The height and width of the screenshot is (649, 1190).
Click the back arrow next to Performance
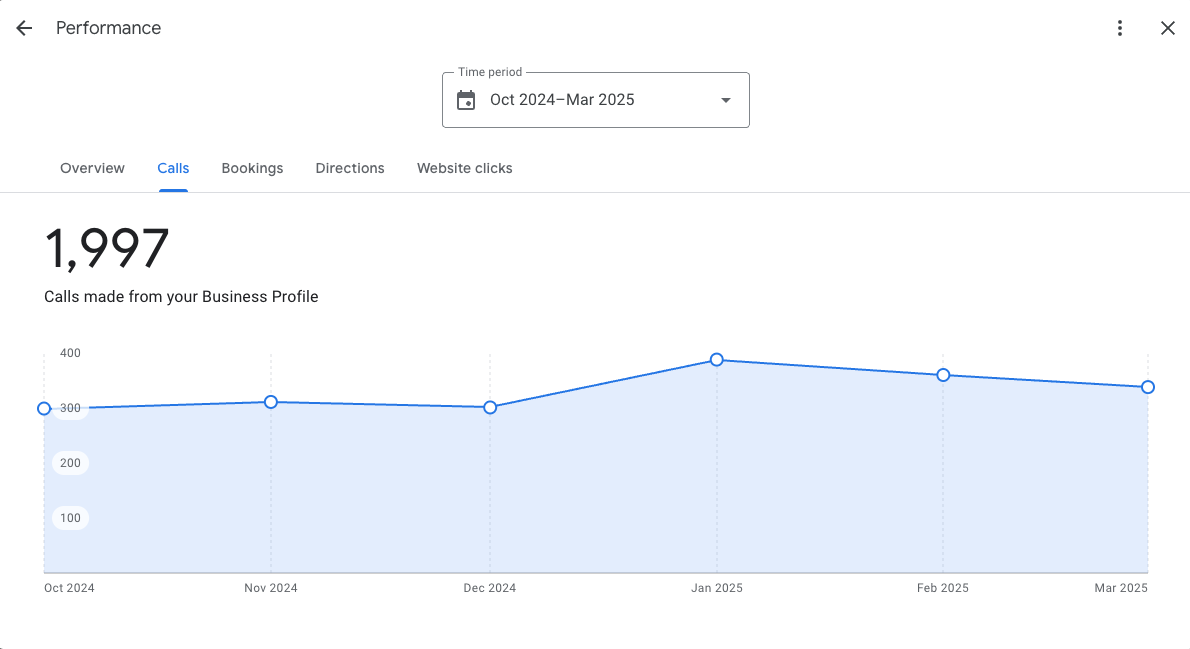click(x=24, y=28)
